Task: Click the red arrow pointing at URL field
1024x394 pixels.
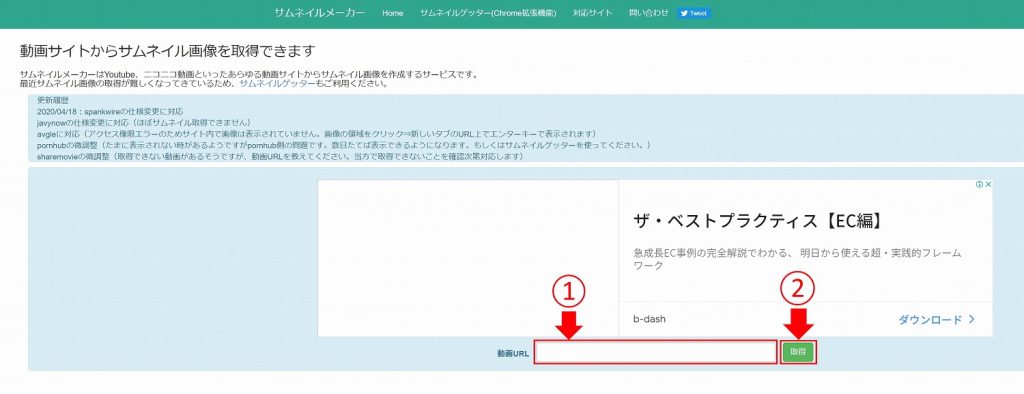Action: tap(570, 325)
